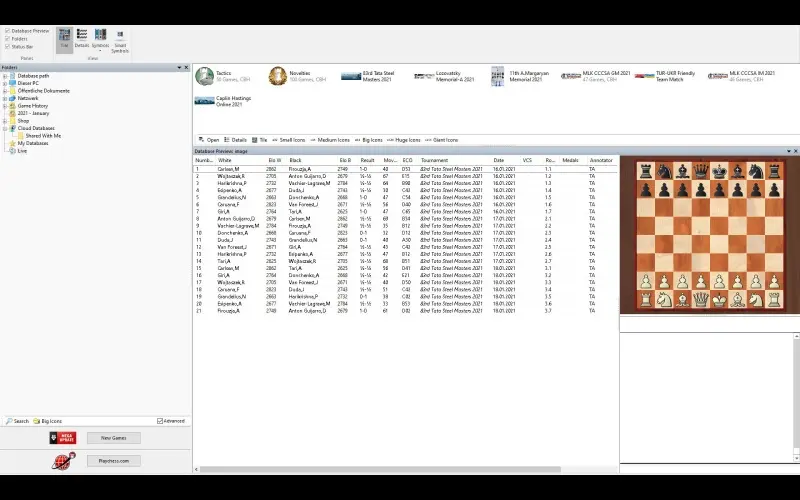Select the Tile view icon in ribbon
Screen dimensions: 800x500
point(64,39)
